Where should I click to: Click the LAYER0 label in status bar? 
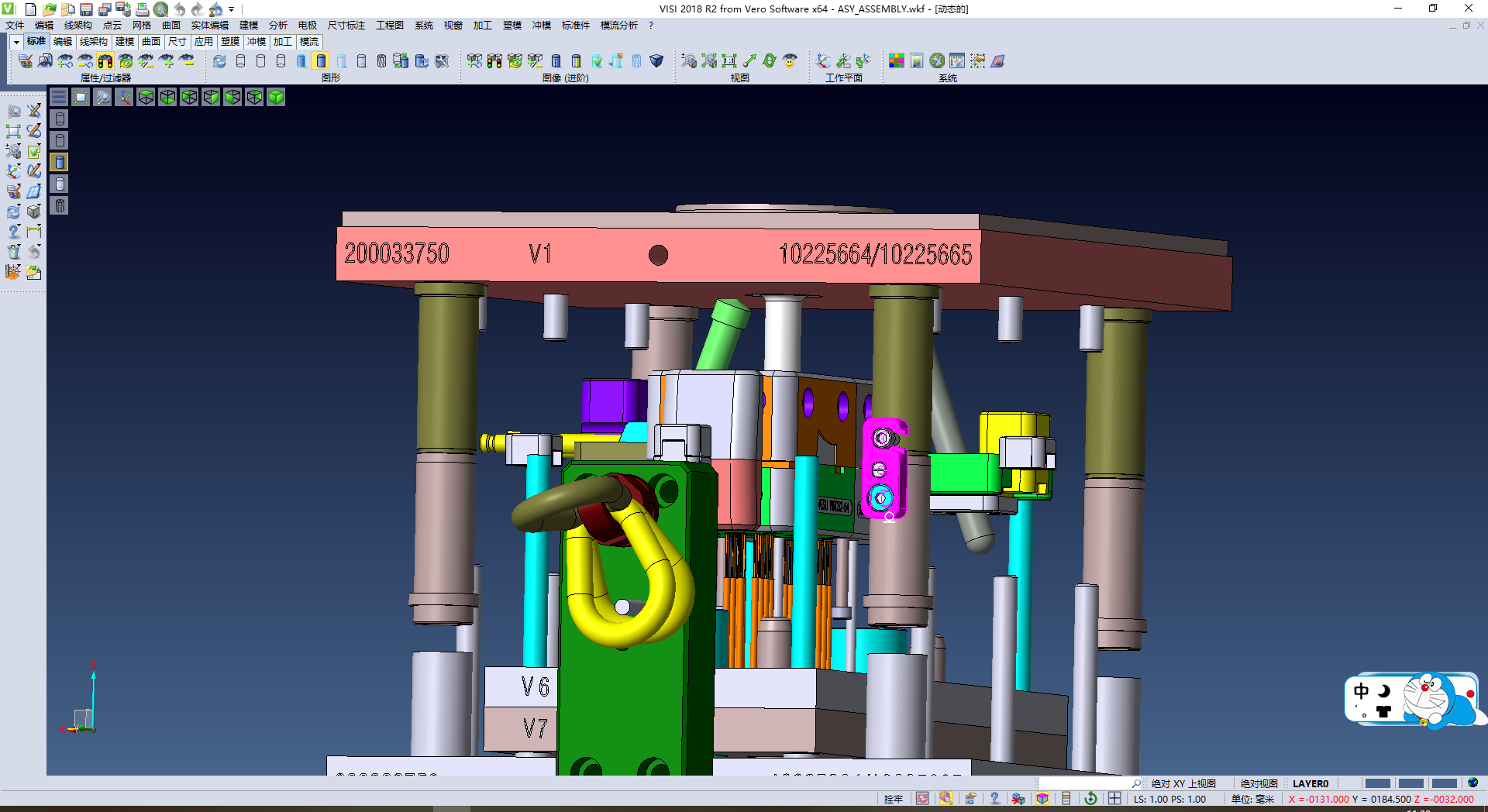pyautogui.click(x=1311, y=783)
